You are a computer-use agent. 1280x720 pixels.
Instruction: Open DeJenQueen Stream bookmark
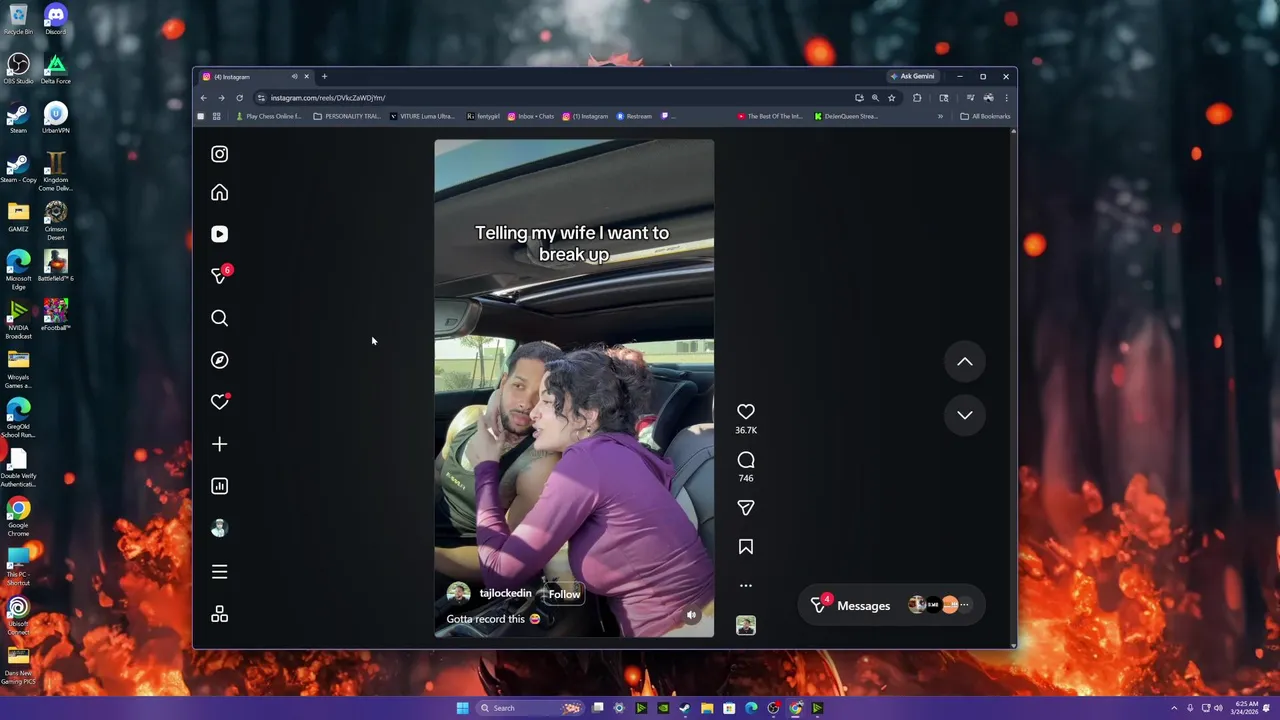pyautogui.click(x=846, y=116)
